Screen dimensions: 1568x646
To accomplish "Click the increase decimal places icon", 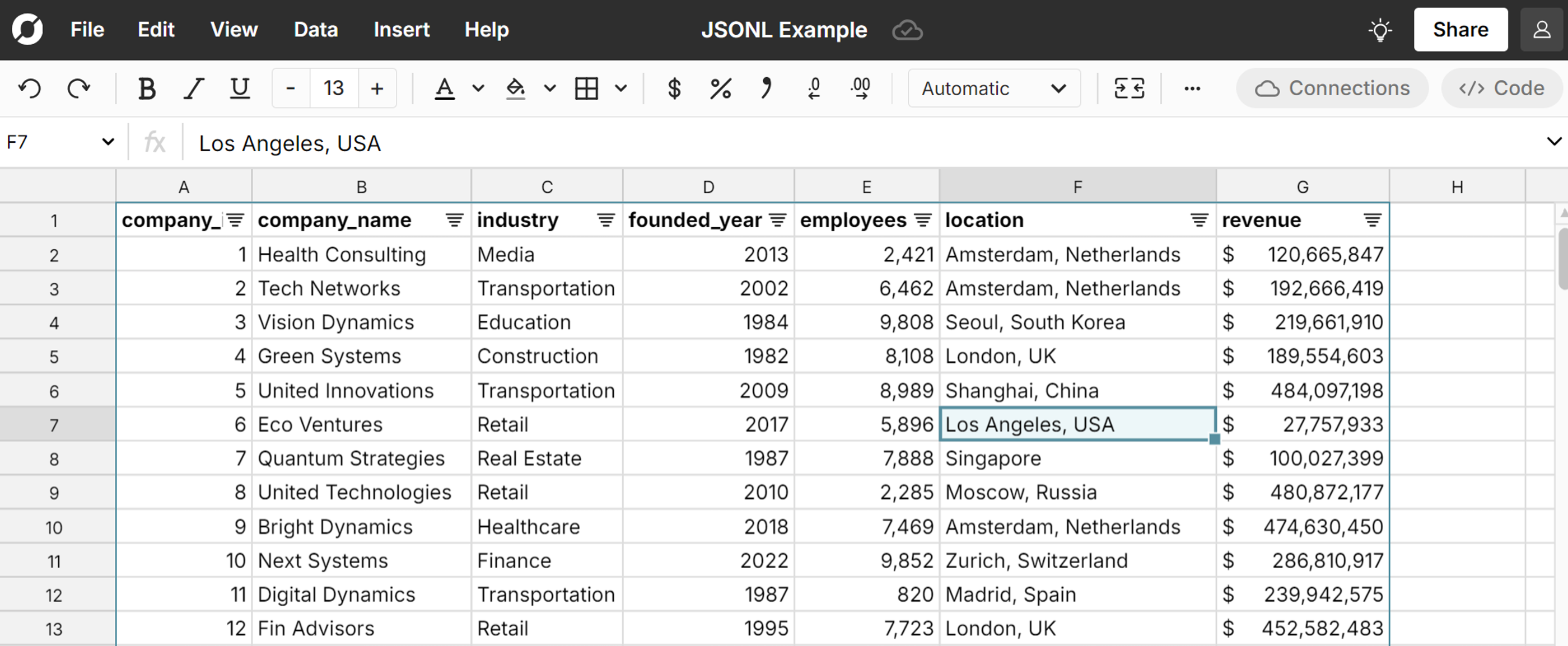I will point(861,88).
